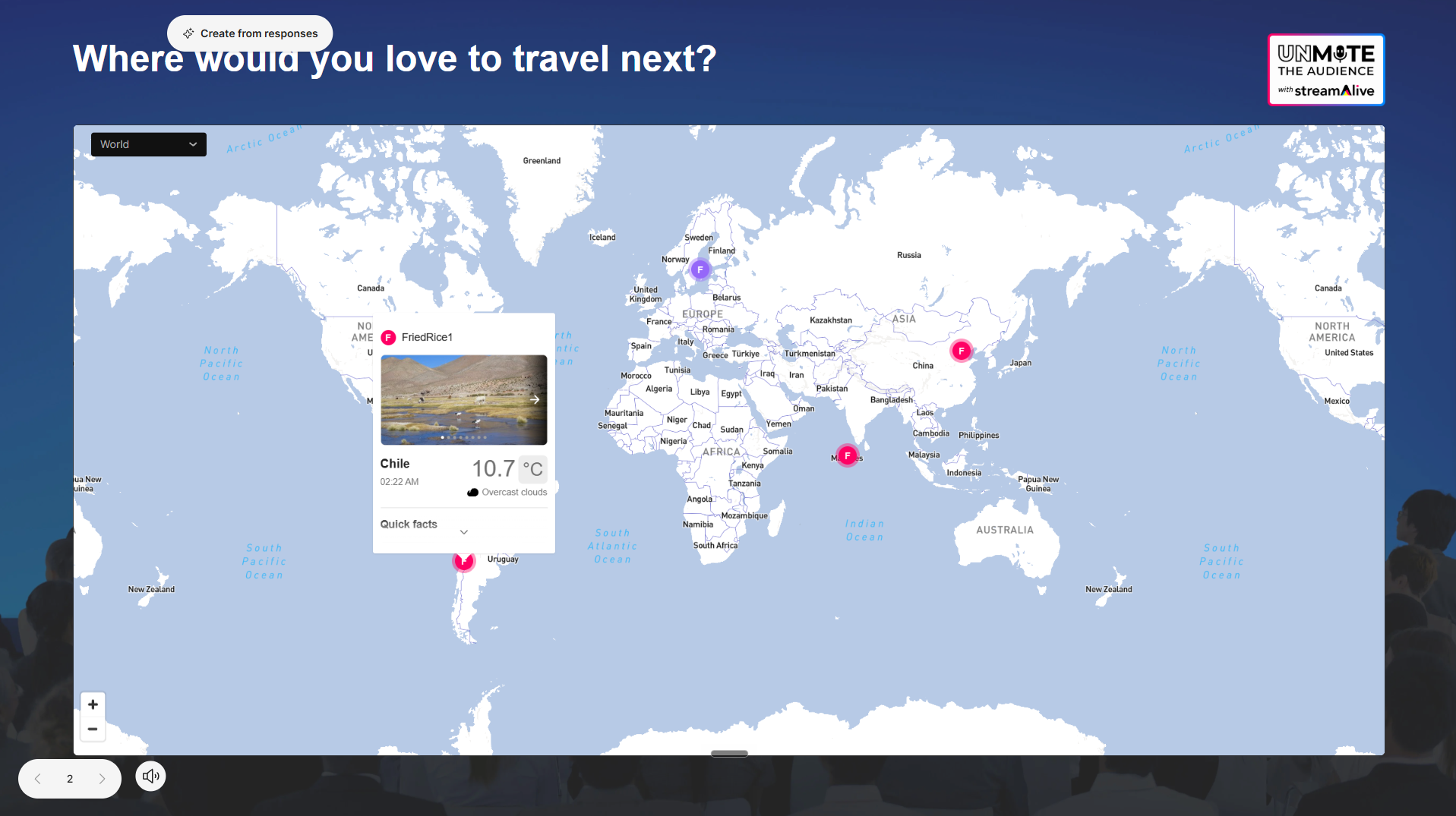Go to the previous slide
Viewport: 1456px width, 816px height.
click(38, 779)
